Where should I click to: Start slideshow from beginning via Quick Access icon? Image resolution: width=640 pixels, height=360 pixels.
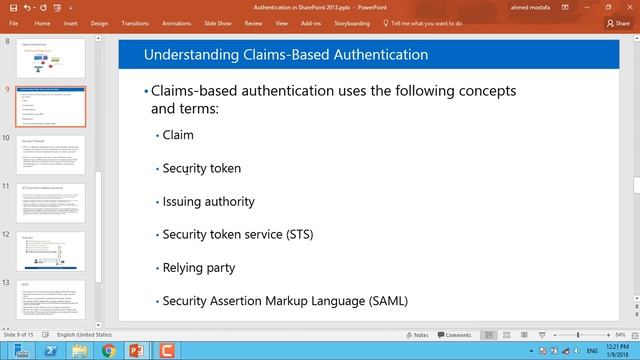[58, 8]
